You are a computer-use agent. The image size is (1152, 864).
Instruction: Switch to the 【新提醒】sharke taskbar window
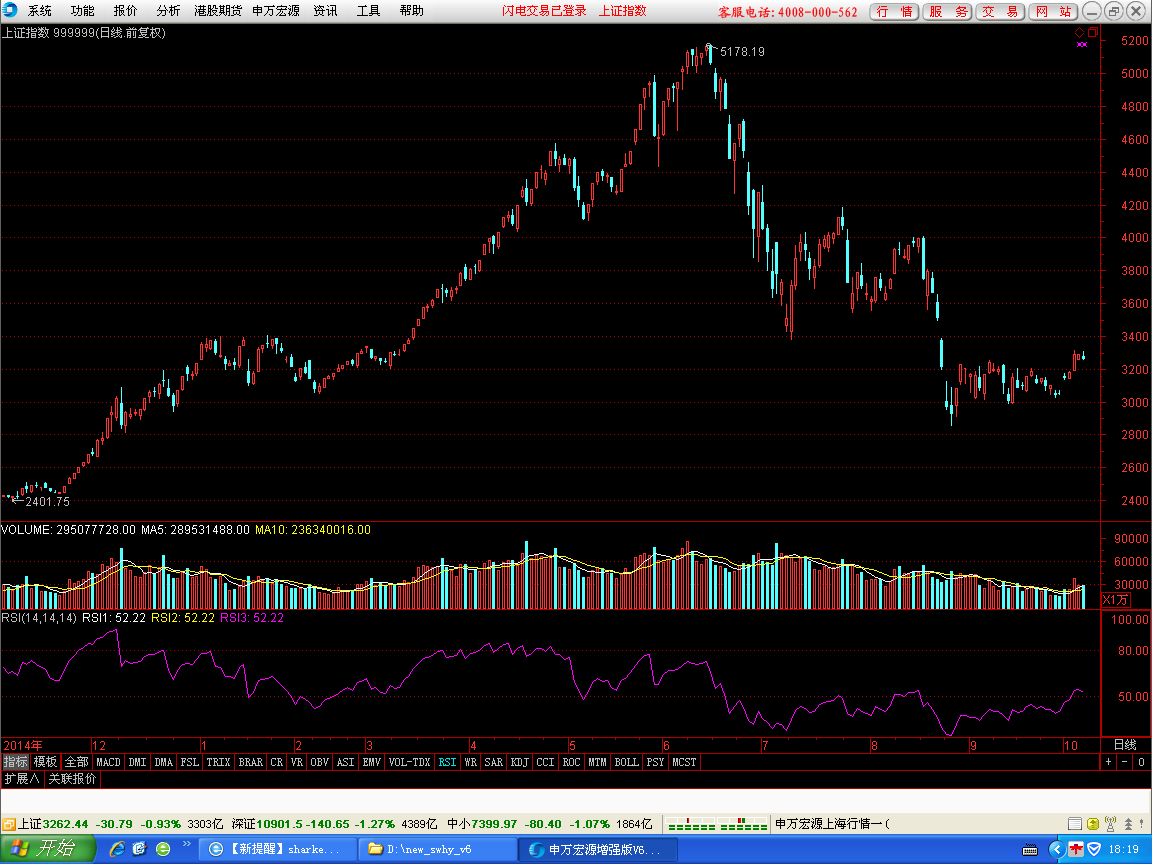tap(278, 849)
